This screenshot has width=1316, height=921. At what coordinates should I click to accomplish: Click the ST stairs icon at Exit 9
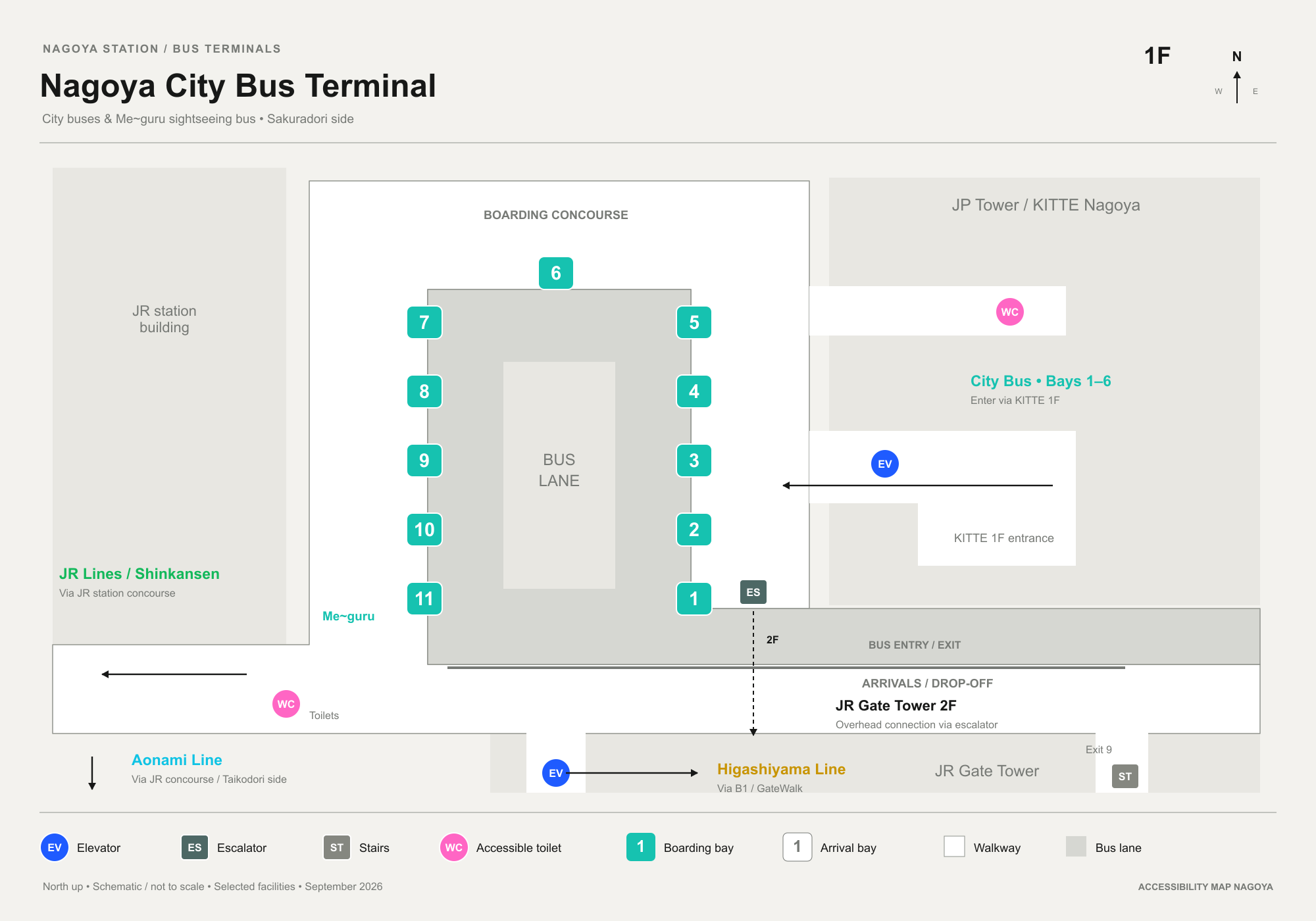tap(1125, 776)
